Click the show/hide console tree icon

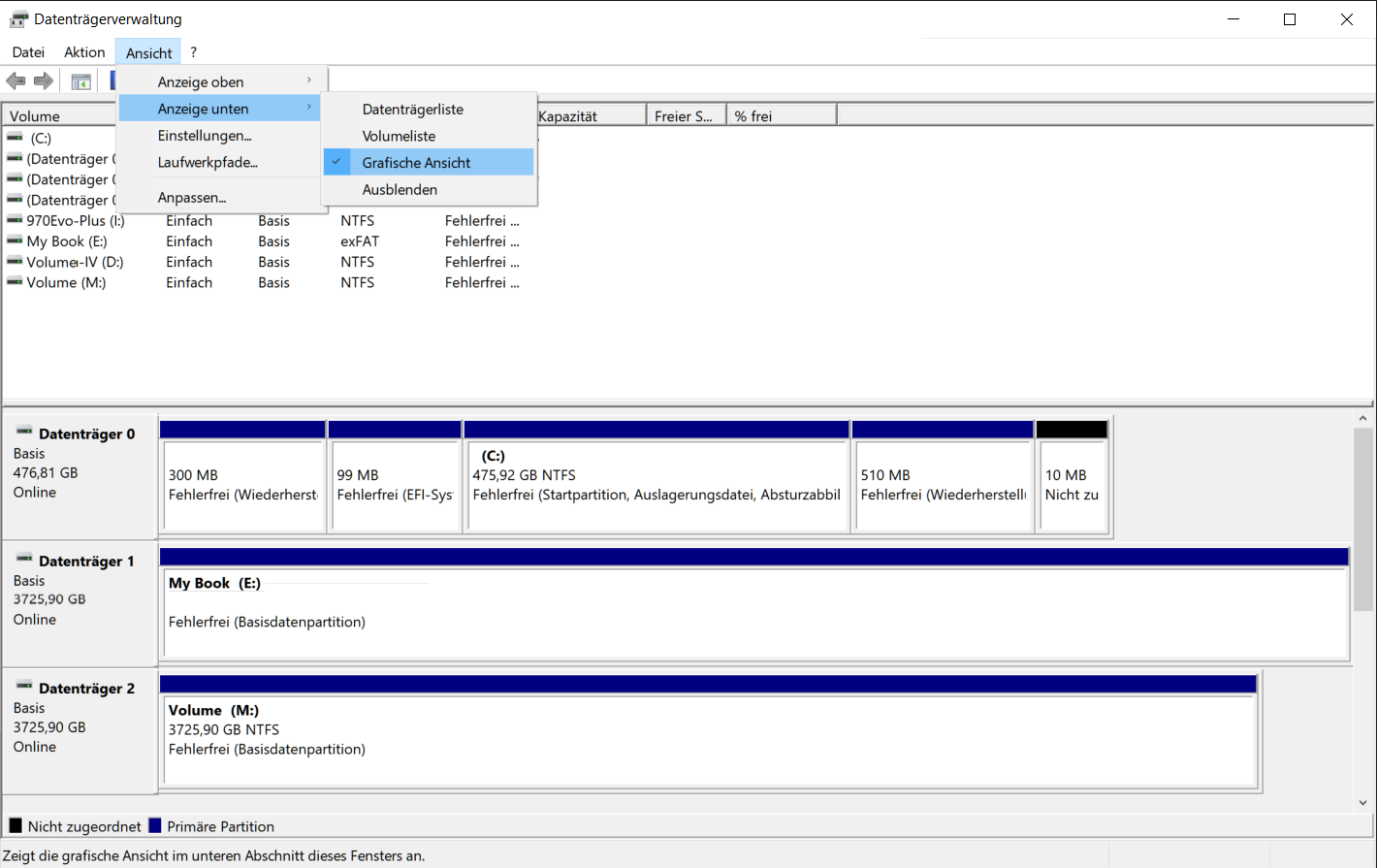coord(81,81)
